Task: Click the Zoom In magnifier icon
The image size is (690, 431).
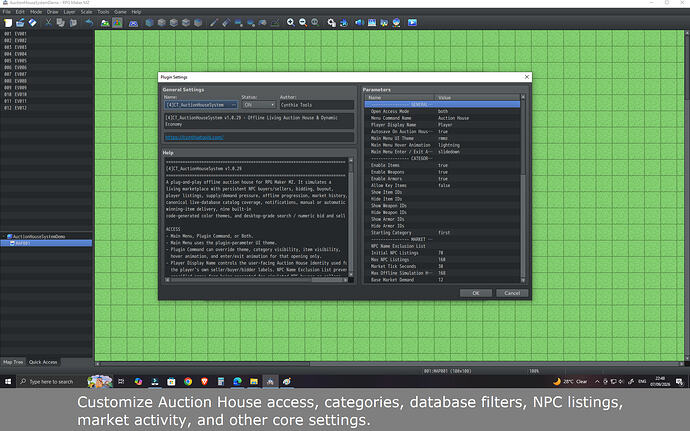Action: coord(290,22)
